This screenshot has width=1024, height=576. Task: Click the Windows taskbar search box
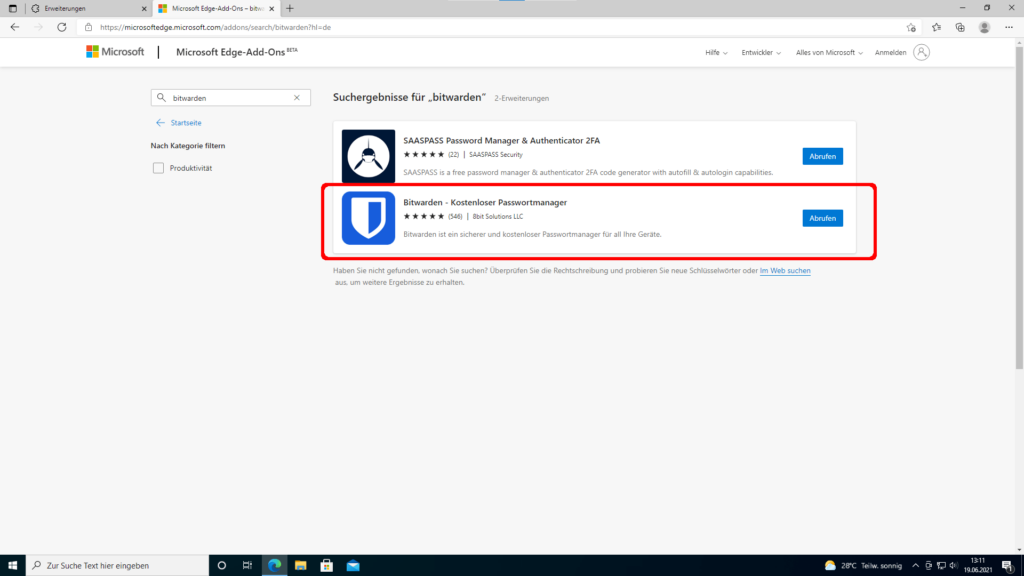point(118,566)
